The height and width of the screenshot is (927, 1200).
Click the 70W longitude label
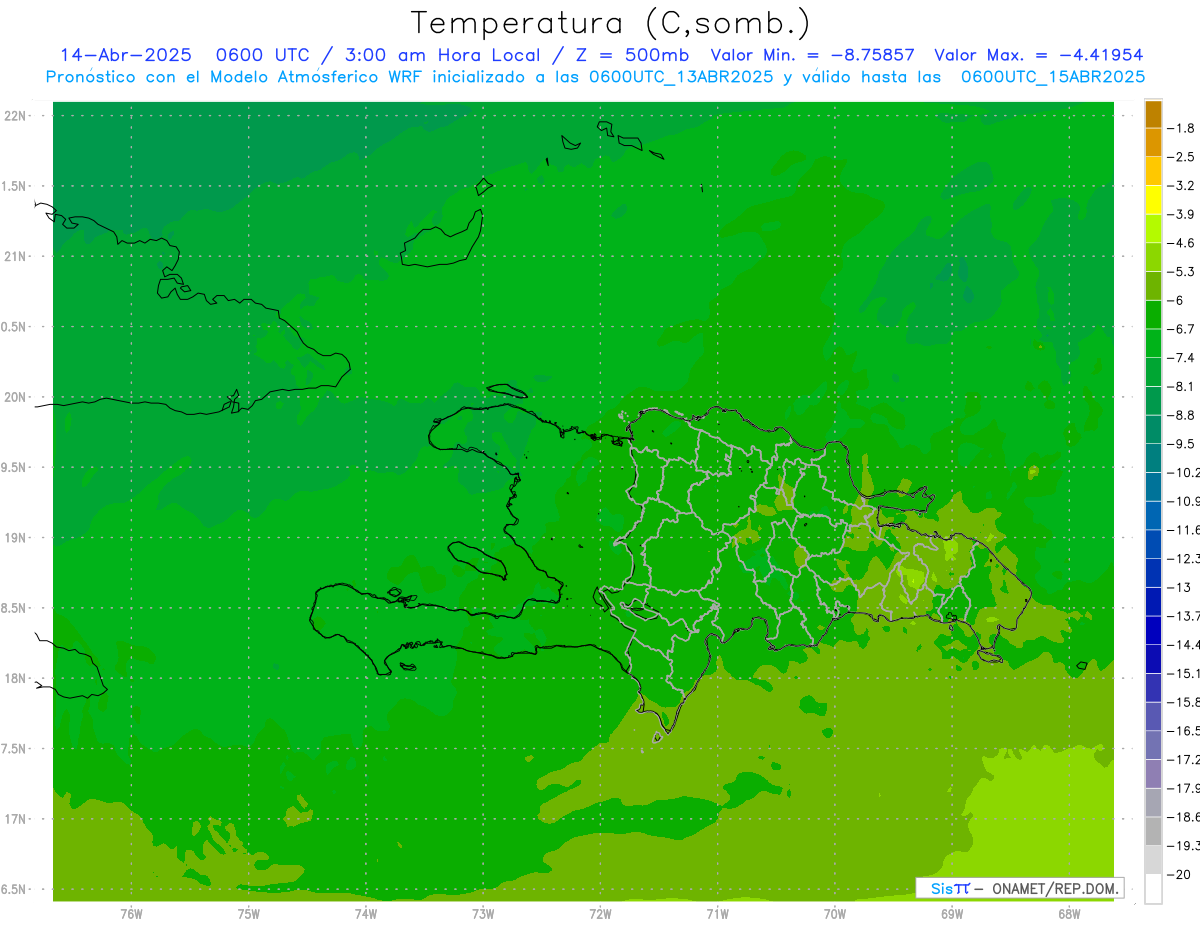[835, 914]
